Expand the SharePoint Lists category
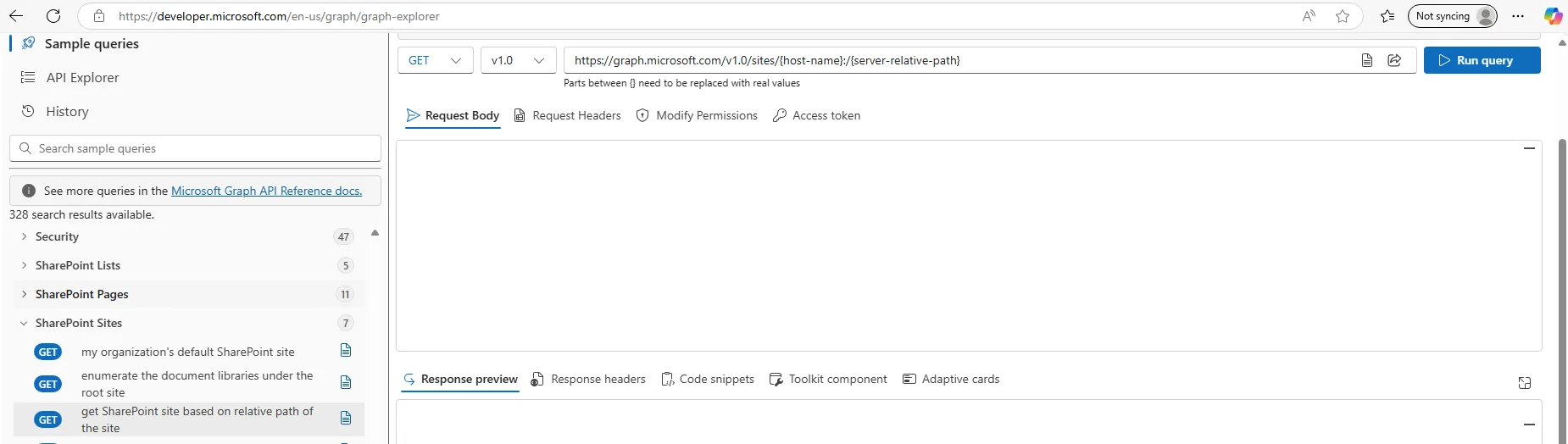 coord(187,265)
